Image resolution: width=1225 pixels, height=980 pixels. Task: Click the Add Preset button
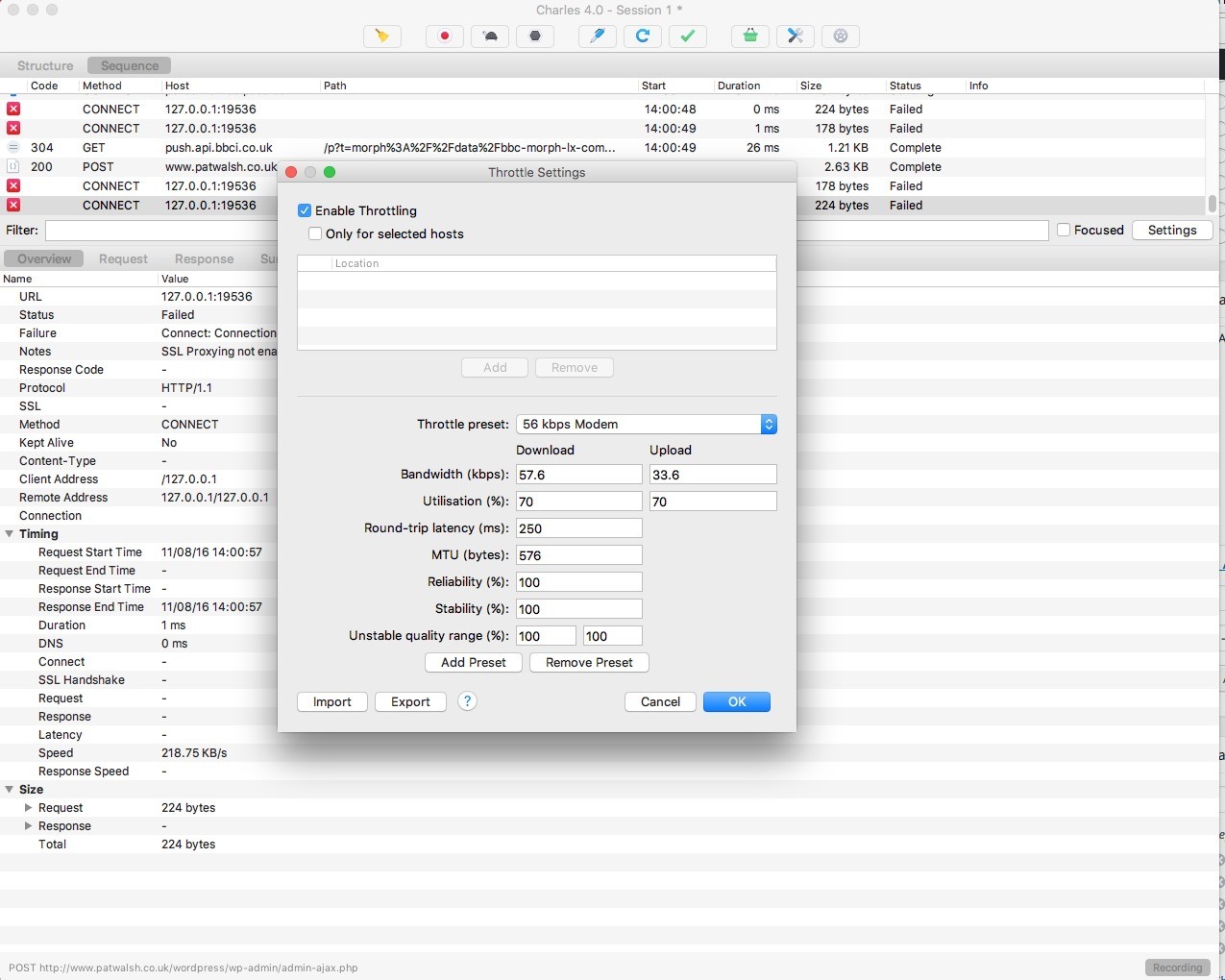474,662
